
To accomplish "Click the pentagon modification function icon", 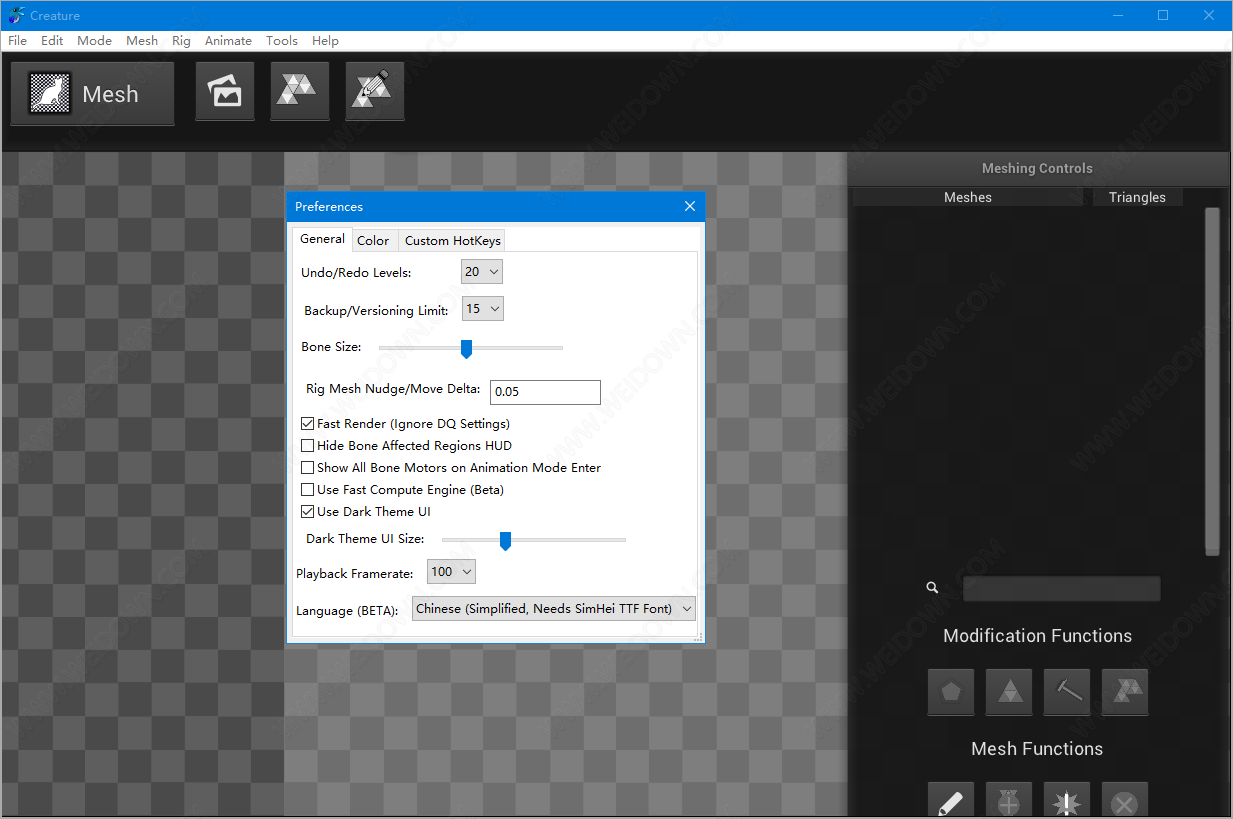I will pyautogui.click(x=951, y=692).
